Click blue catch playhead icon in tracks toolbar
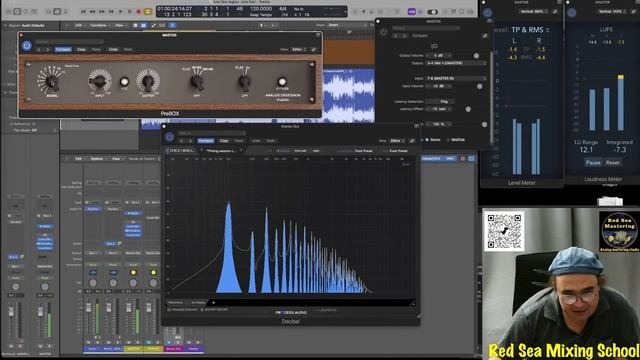The width and height of the screenshot is (640, 360). tap(172, 25)
